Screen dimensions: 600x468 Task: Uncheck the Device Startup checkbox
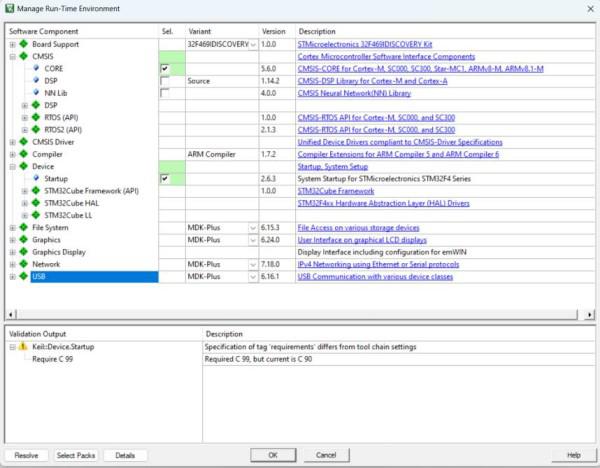click(165, 179)
